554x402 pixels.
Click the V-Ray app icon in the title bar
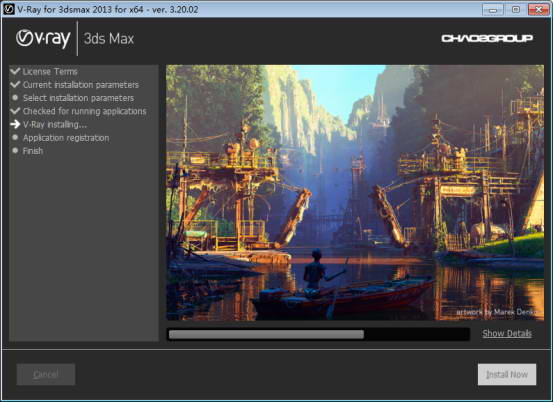pyautogui.click(x=8, y=9)
